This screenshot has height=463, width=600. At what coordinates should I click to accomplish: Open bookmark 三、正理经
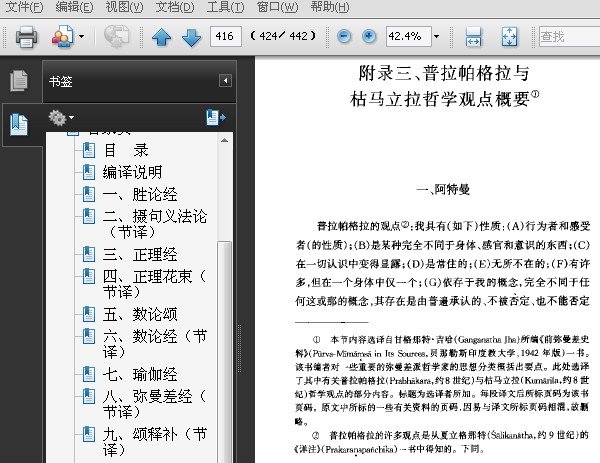pos(140,254)
